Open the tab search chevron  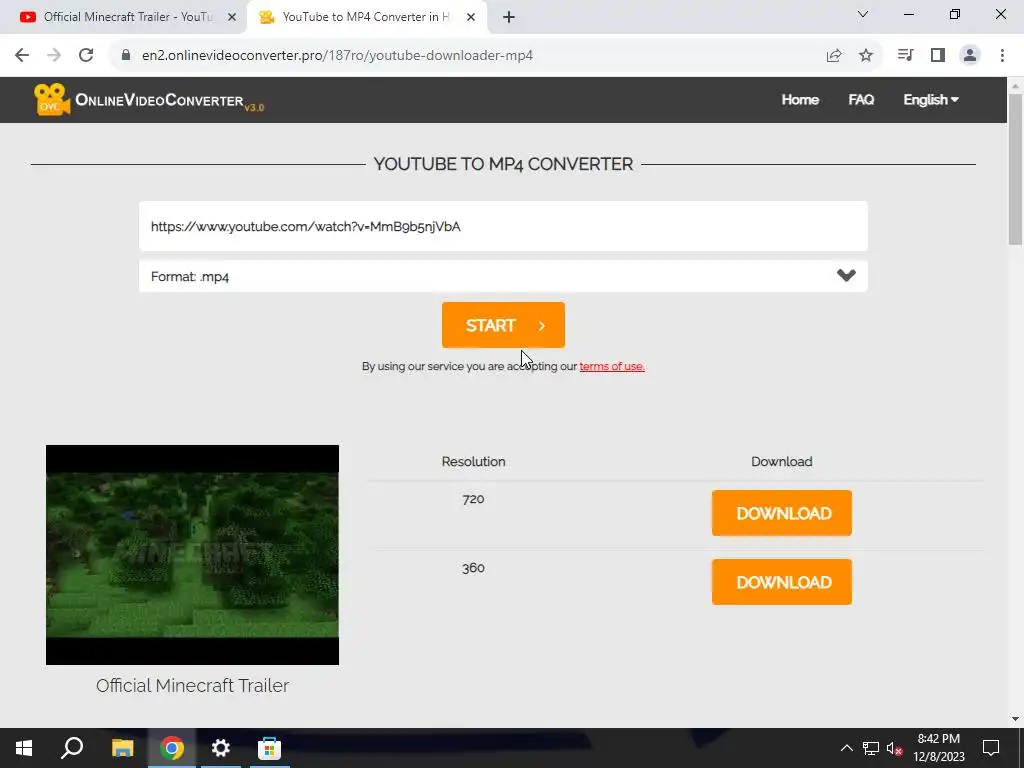point(863,14)
